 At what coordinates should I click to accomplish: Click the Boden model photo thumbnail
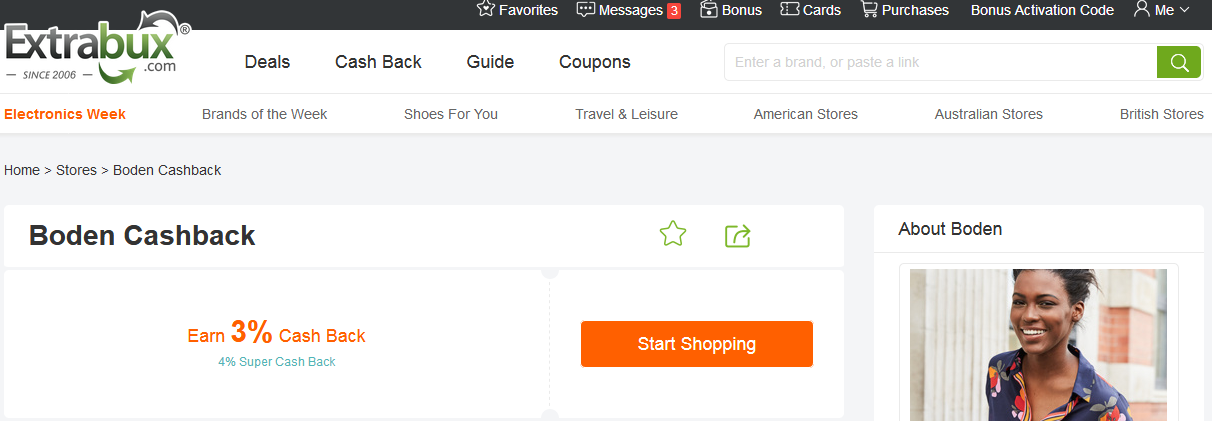tap(1038, 345)
